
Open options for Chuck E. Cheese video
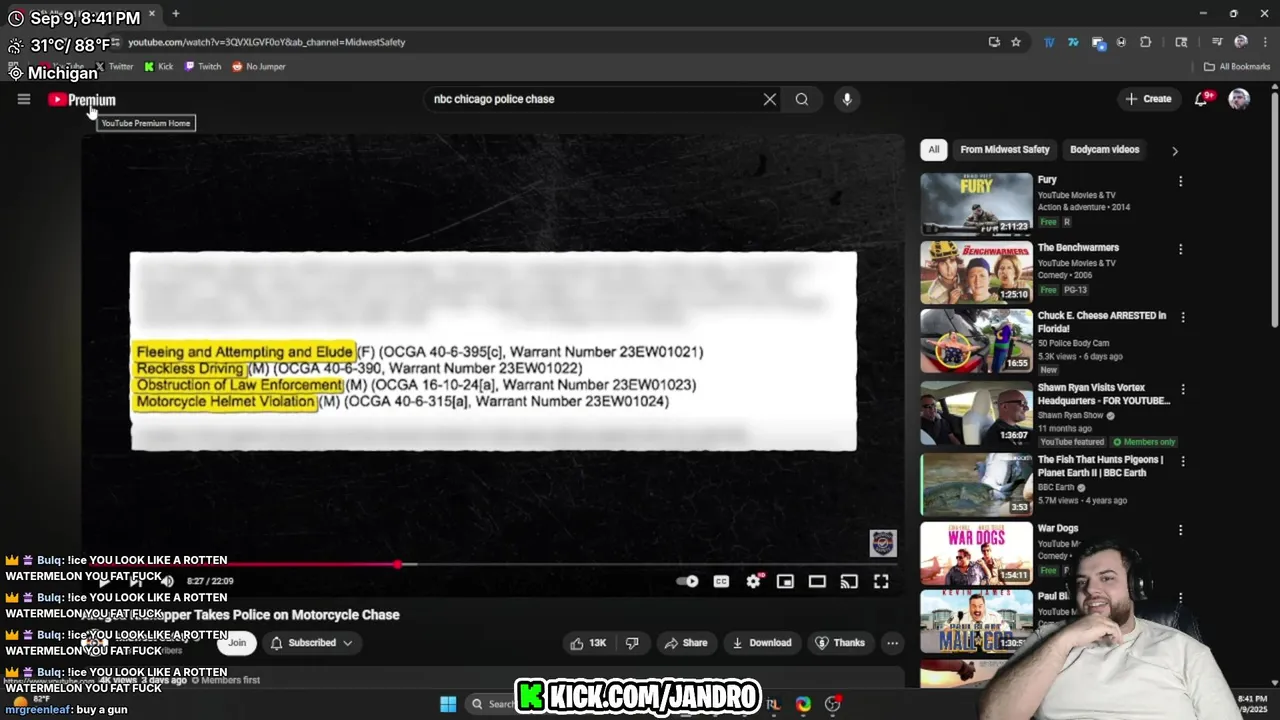tap(1183, 317)
